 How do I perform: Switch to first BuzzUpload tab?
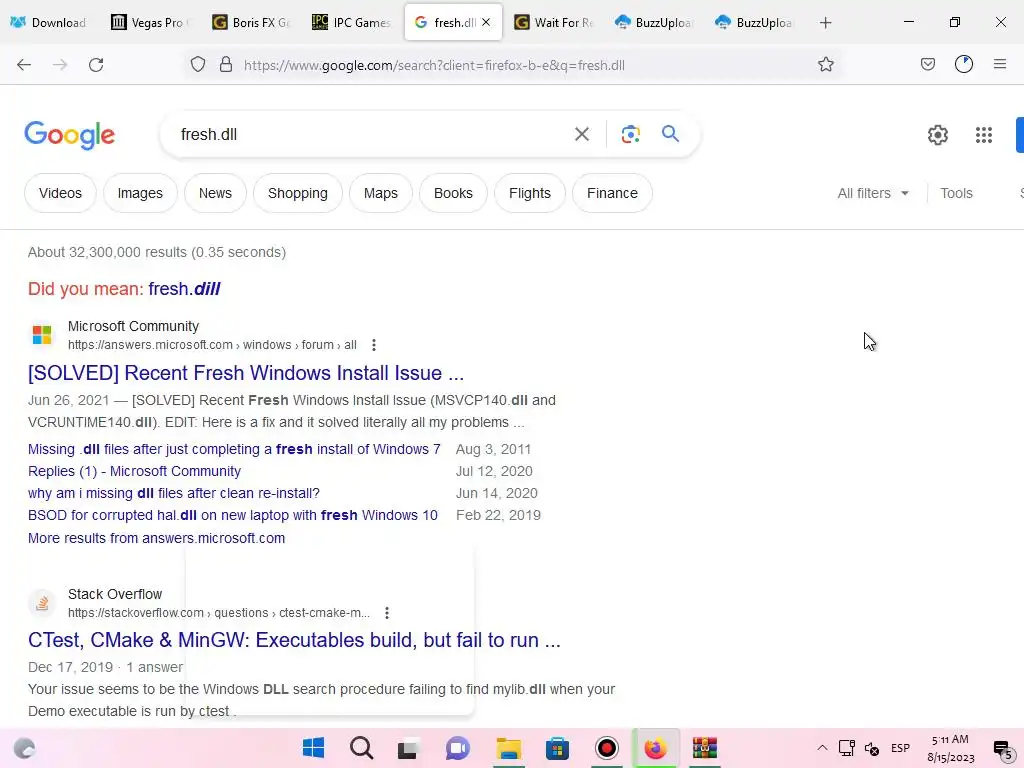click(654, 22)
